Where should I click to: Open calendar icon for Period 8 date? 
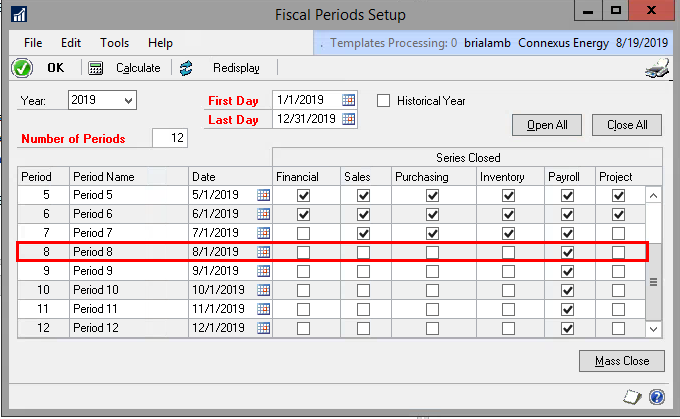click(x=264, y=252)
